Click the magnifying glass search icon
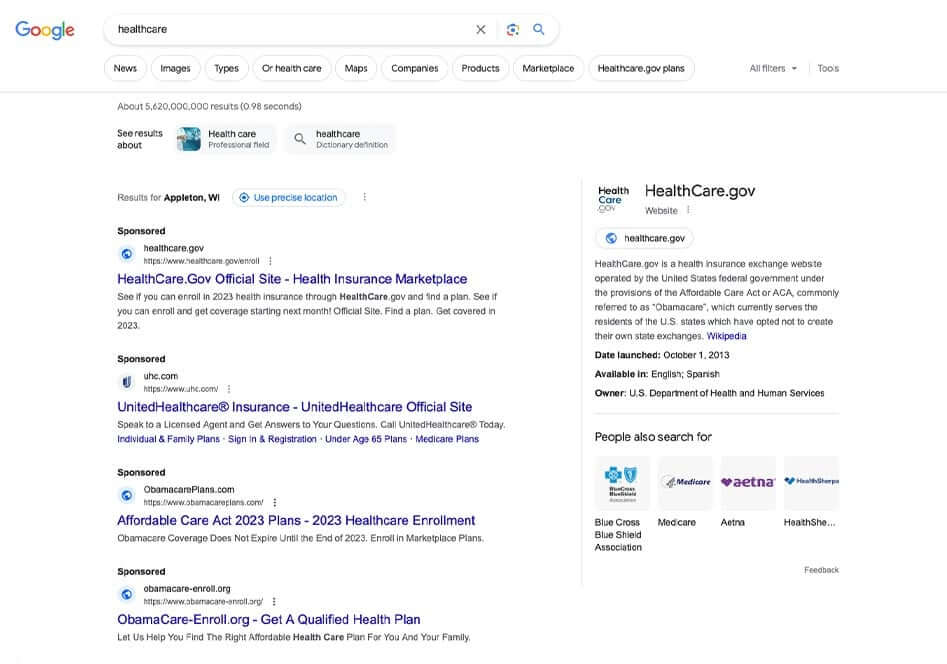This screenshot has width=947, height=664. [x=539, y=30]
